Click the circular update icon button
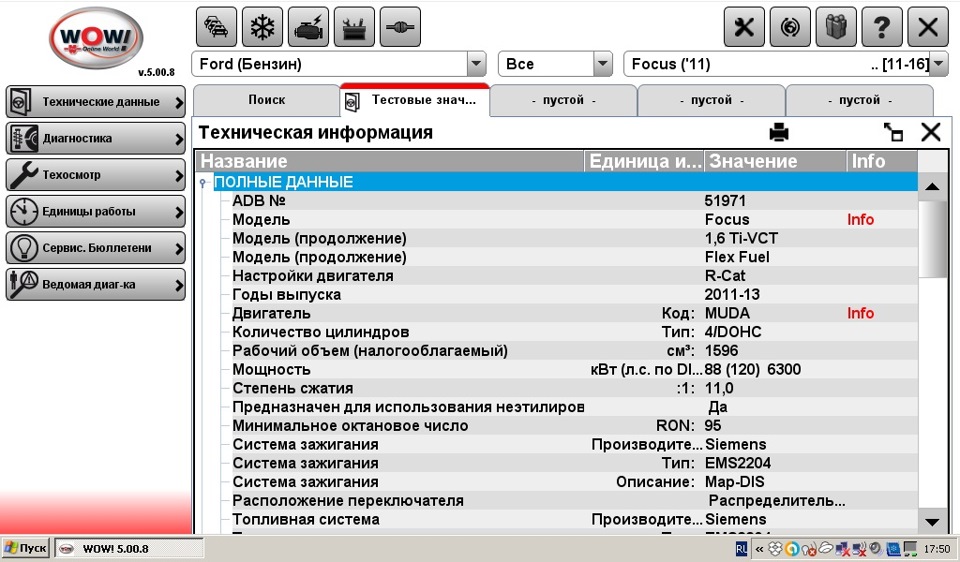The height and width of the screenshot is (562, 960). [790, 27]
